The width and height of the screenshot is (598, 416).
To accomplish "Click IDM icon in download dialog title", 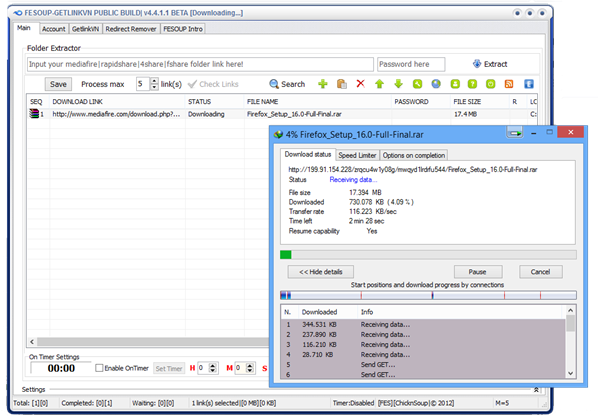I will pyautogui.click(x=278, y=134).
